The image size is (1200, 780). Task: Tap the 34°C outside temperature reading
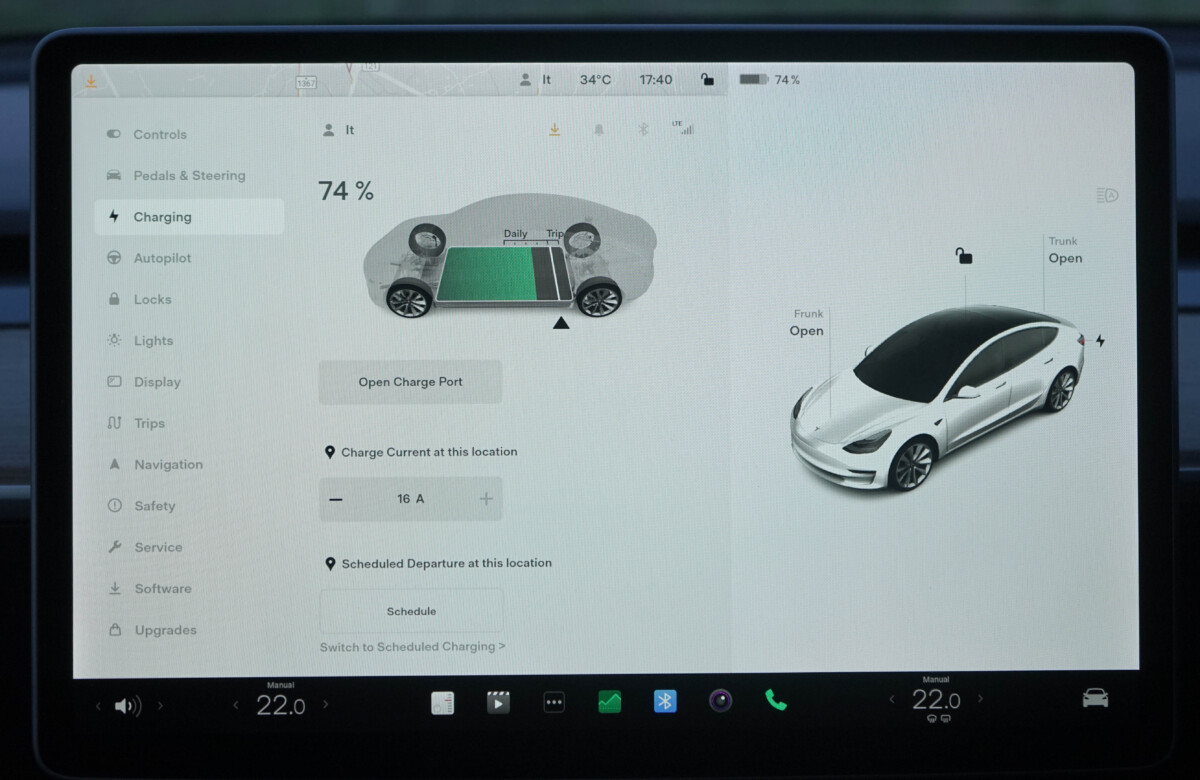tap(595, 80)
